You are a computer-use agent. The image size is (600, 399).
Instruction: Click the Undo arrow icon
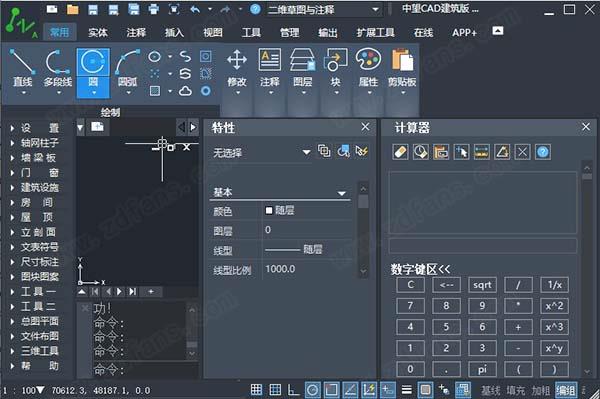[x=195, y=9]
